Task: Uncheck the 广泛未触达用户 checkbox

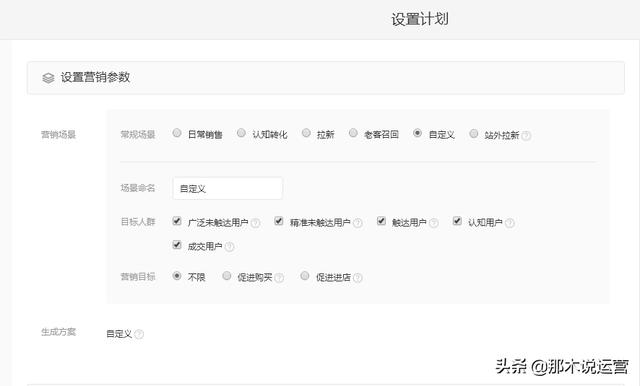Action: coord(177,221)
